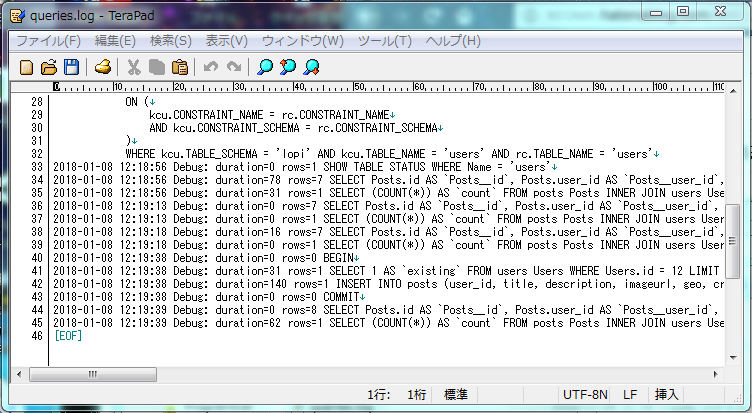Click the 挿入 insert mode status entry
The width and height of the screenshot is (752, 413).
pos(667,395)
